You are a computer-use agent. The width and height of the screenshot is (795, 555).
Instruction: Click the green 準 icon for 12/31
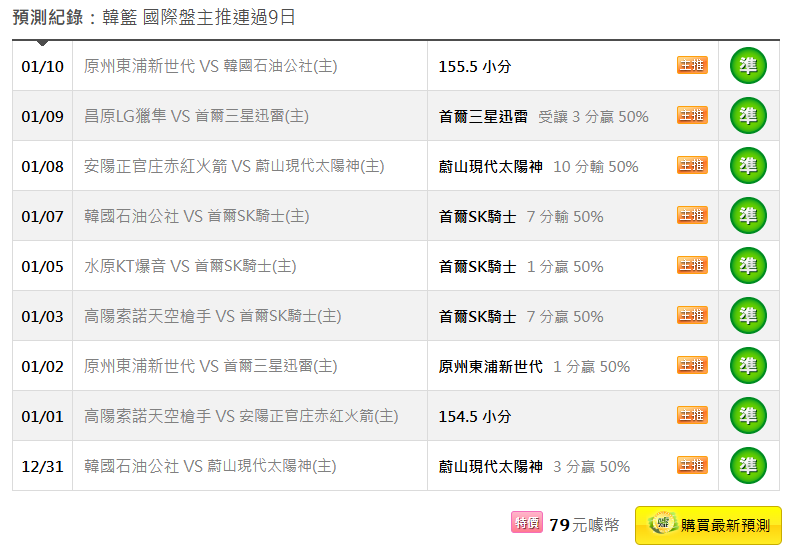click(x=748, y=466)
